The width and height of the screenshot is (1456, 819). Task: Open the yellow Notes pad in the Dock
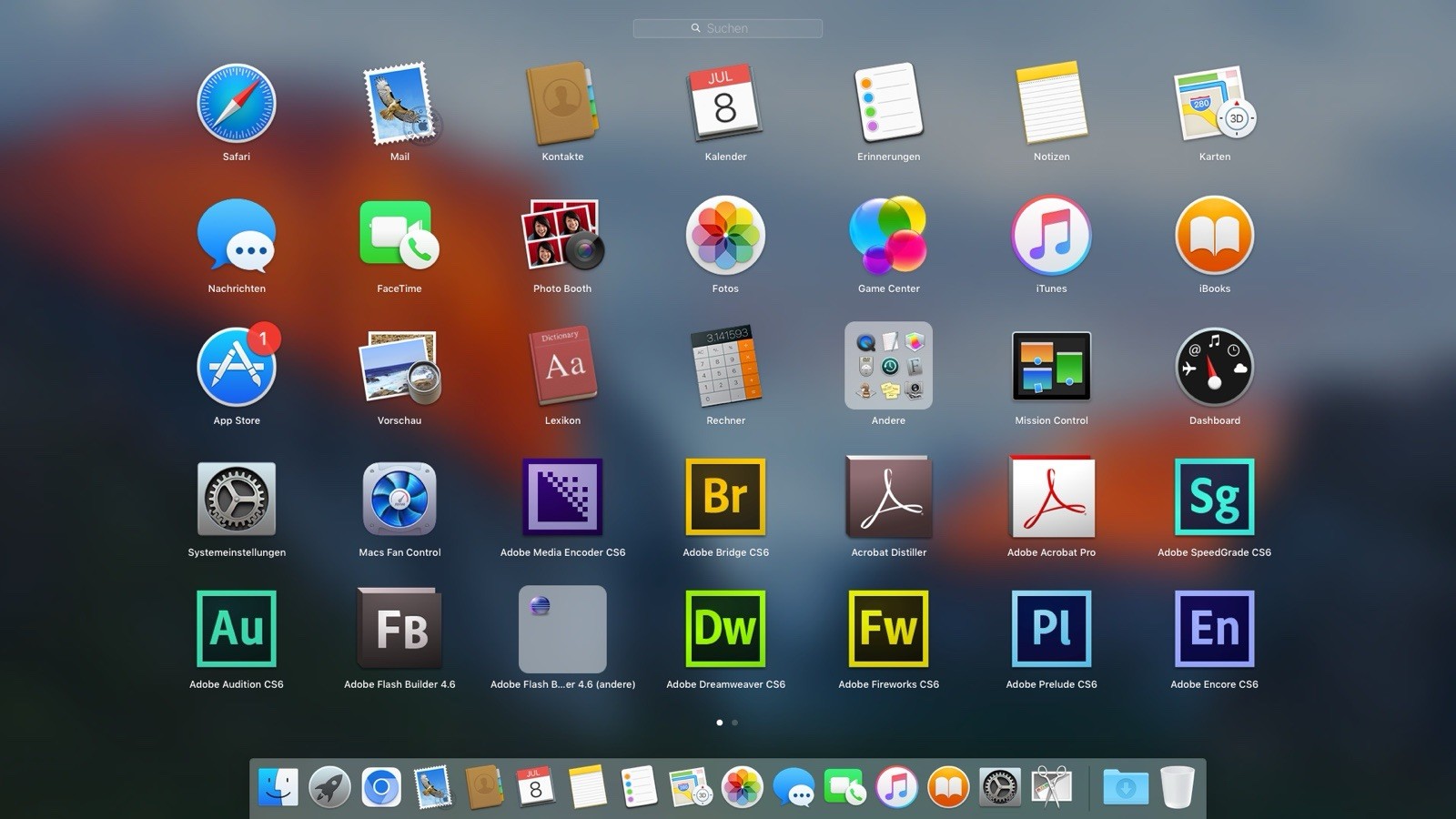587,787
